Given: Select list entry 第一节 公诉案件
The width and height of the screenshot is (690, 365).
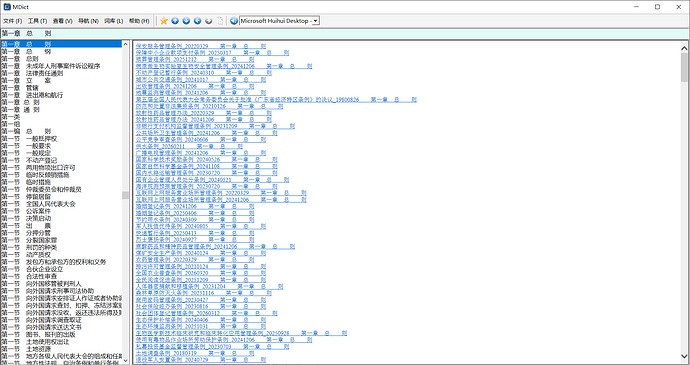Looking at the screenshot, I should click(x=61, y=211).
